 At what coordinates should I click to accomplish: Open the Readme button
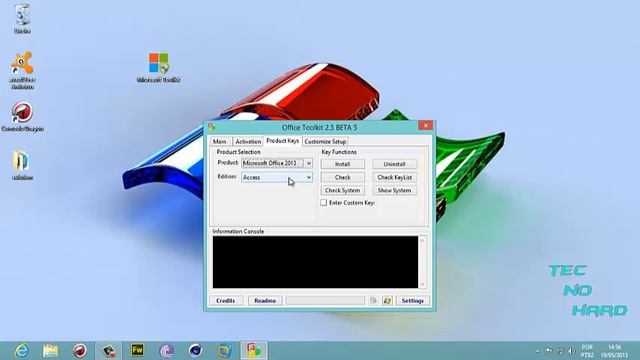coord(265,300)
